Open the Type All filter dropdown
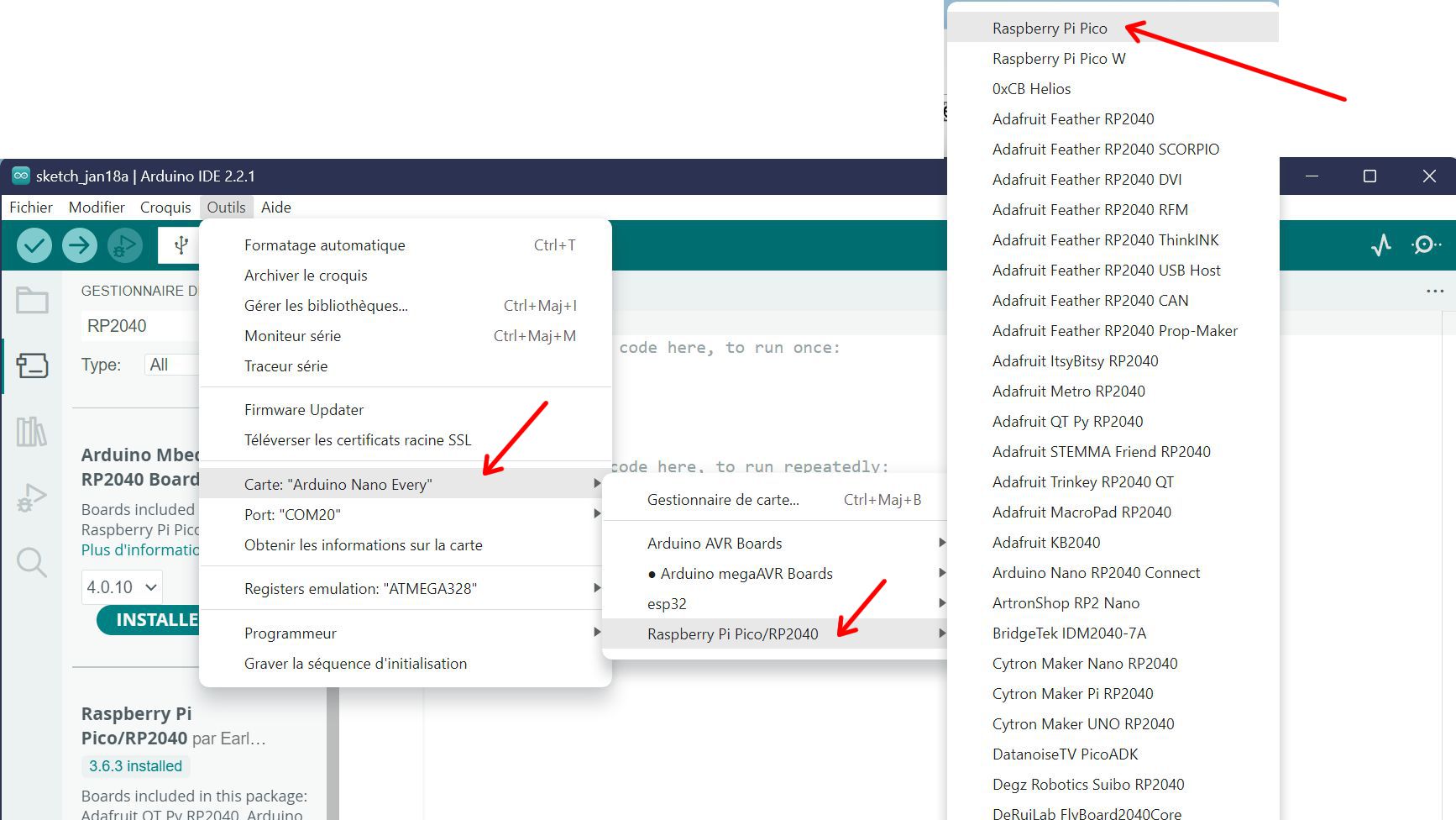1456x820 pixels. coord(172,365)
